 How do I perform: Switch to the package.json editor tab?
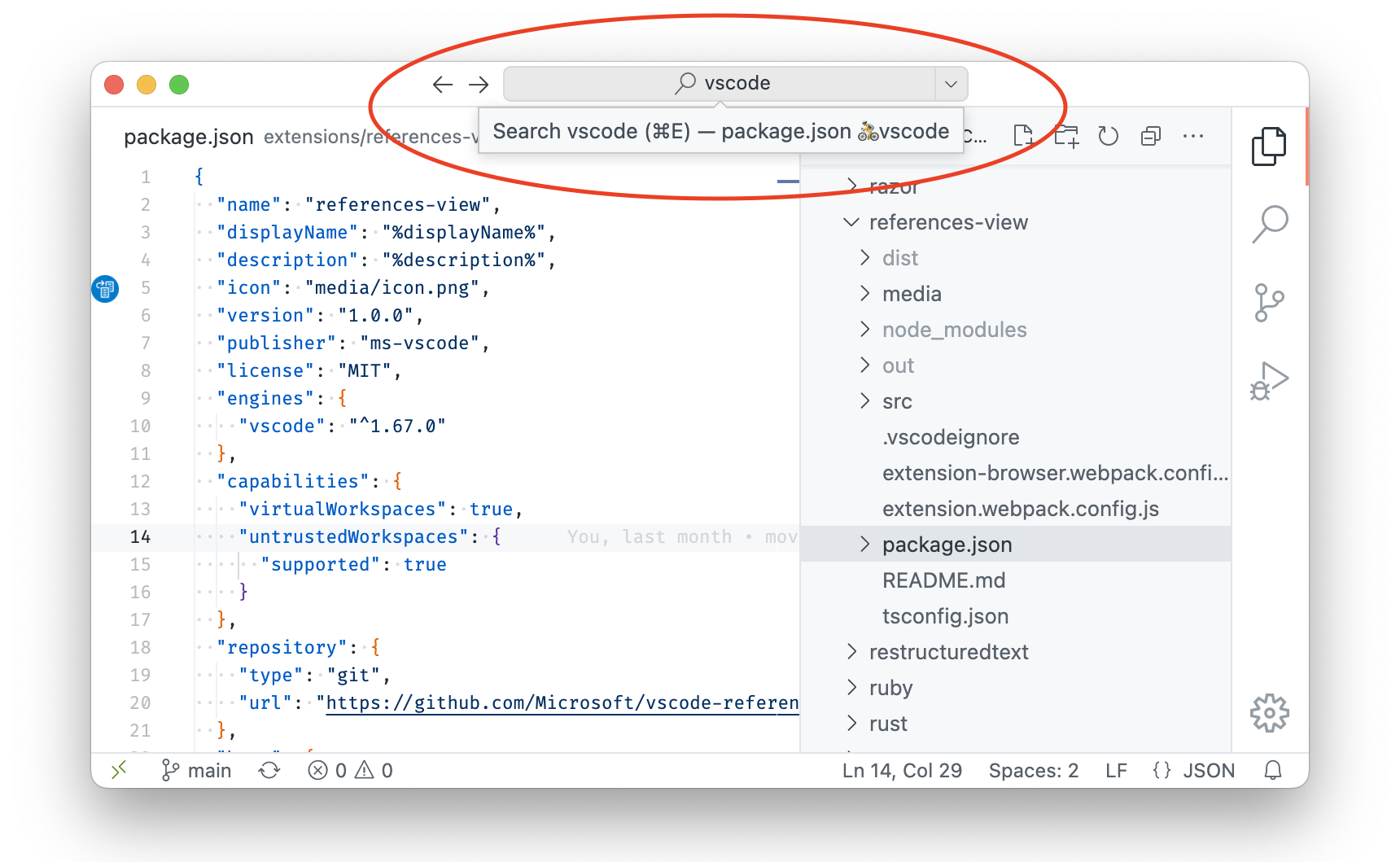click(189, 136)
